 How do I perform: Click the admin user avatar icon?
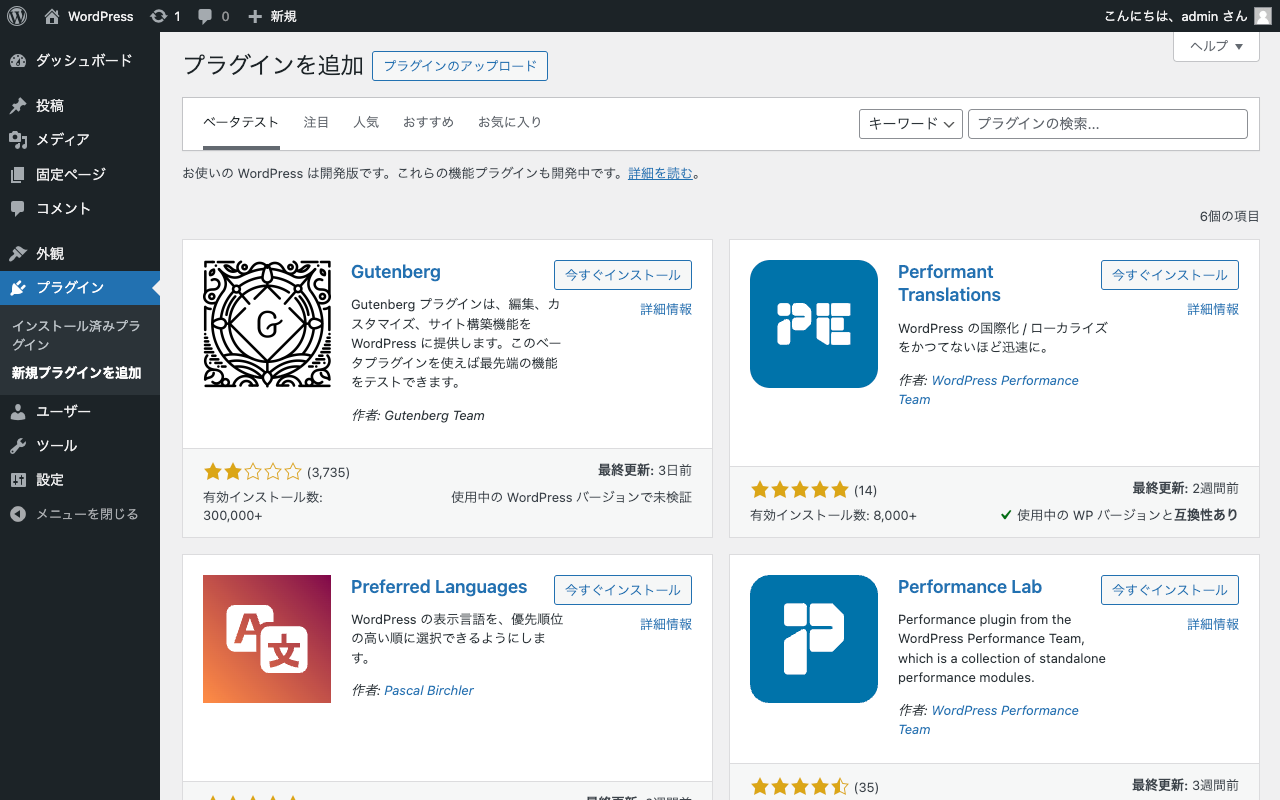1263,16
